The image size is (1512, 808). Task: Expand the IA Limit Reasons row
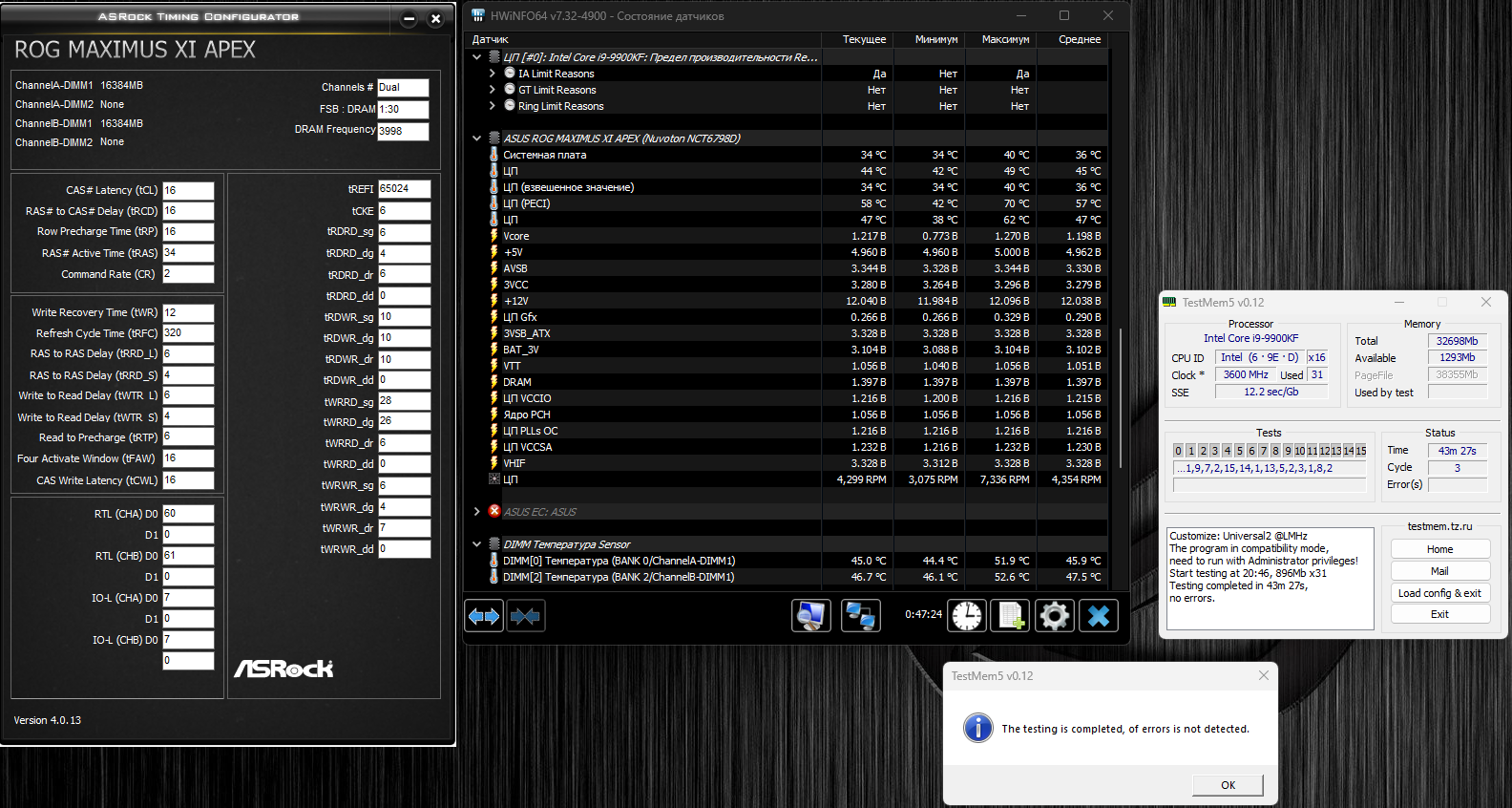pyautogui.click(x=493, y=74)
